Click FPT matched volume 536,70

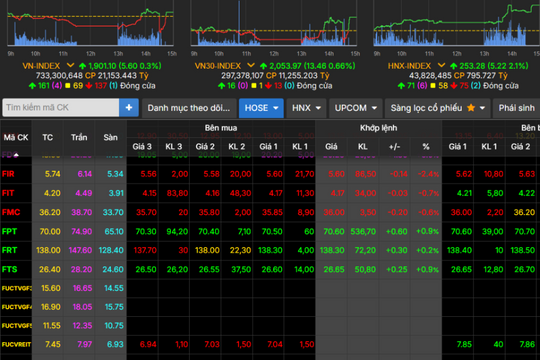(x=363, y=232)
